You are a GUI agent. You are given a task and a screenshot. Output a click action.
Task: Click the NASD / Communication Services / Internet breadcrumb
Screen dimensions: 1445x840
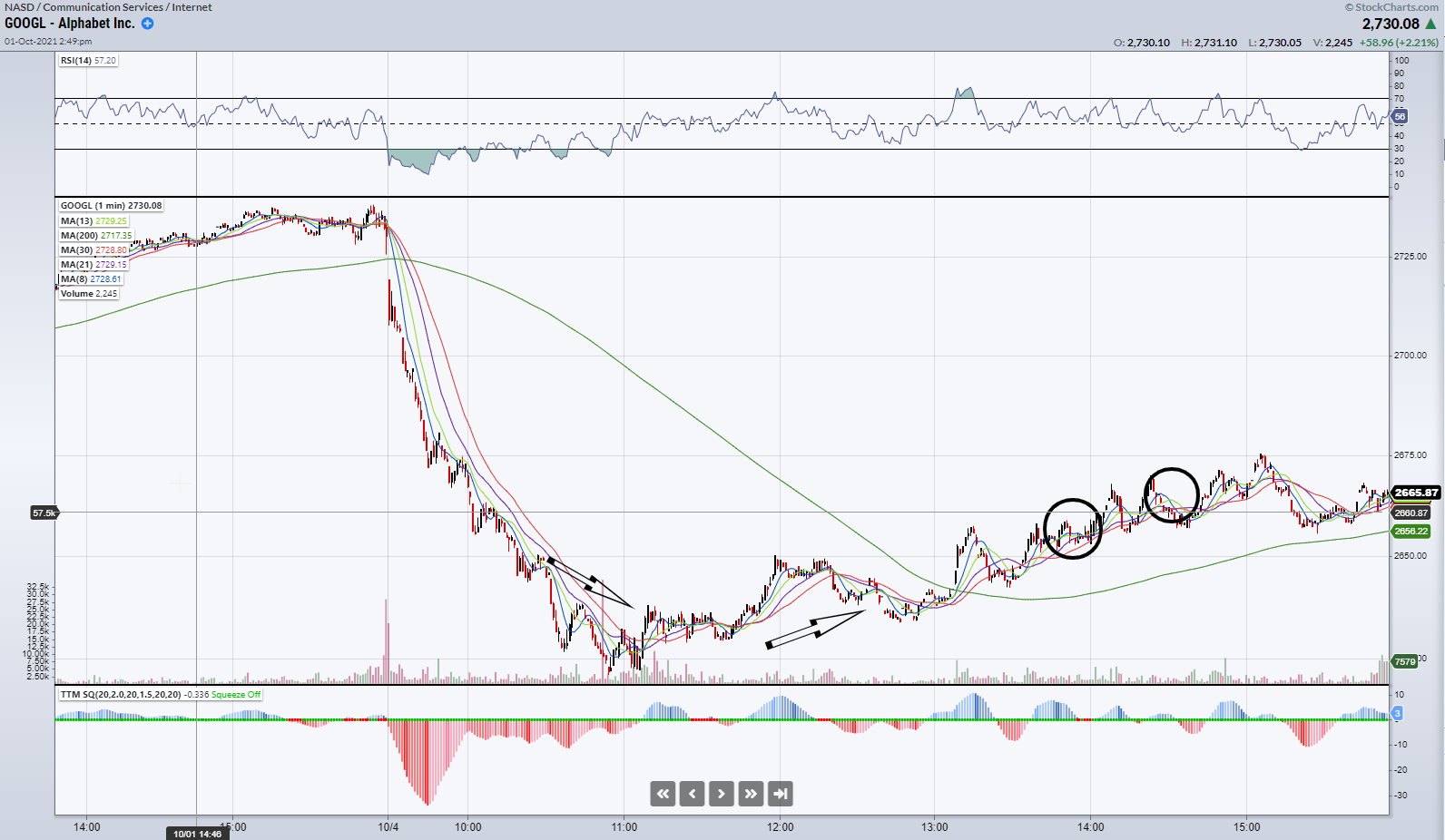(108, 7)
